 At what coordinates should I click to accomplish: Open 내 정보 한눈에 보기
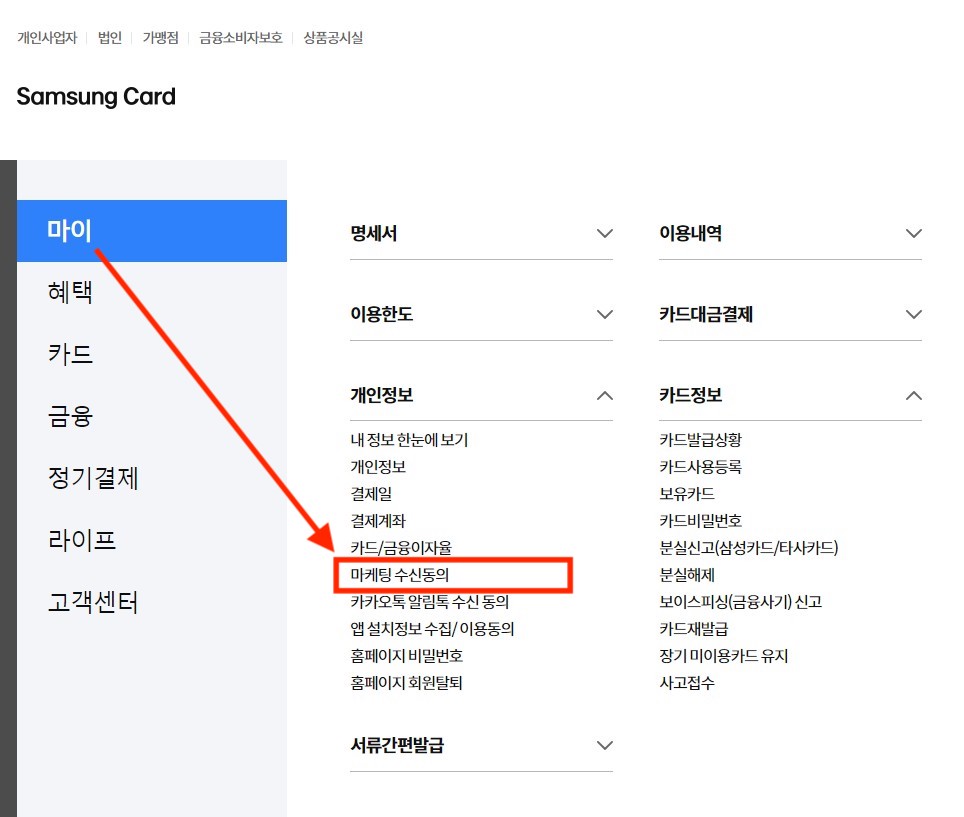coord(409,440)
